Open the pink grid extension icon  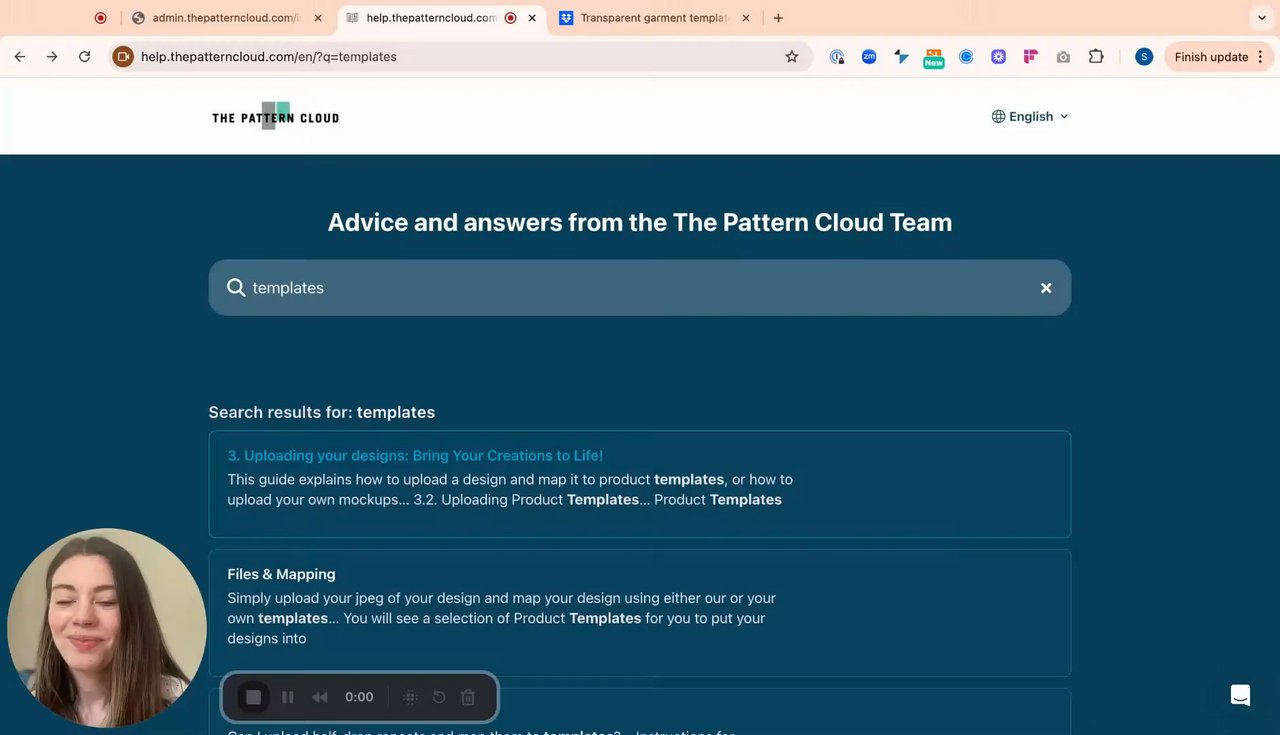(1031, 57)
